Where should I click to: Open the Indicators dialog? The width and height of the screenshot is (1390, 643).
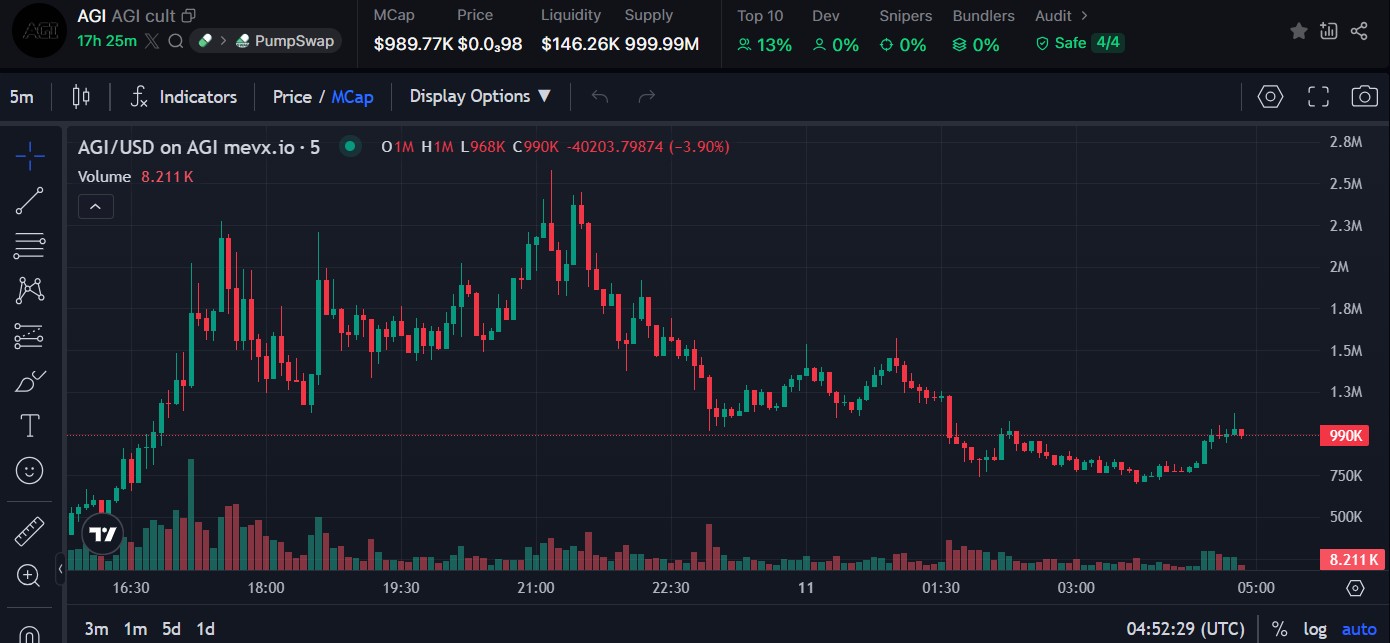tap(184, 97)
